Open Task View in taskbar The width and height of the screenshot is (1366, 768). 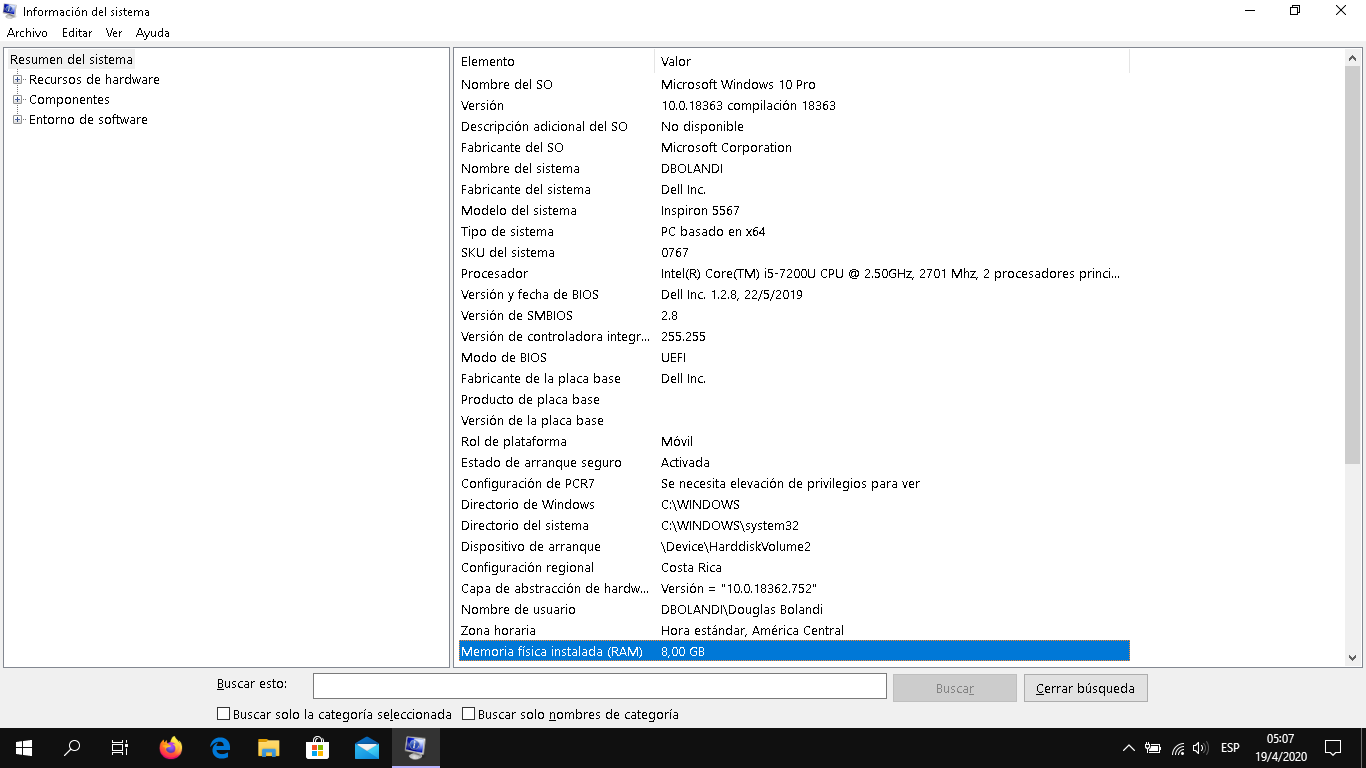pos(120,747)
